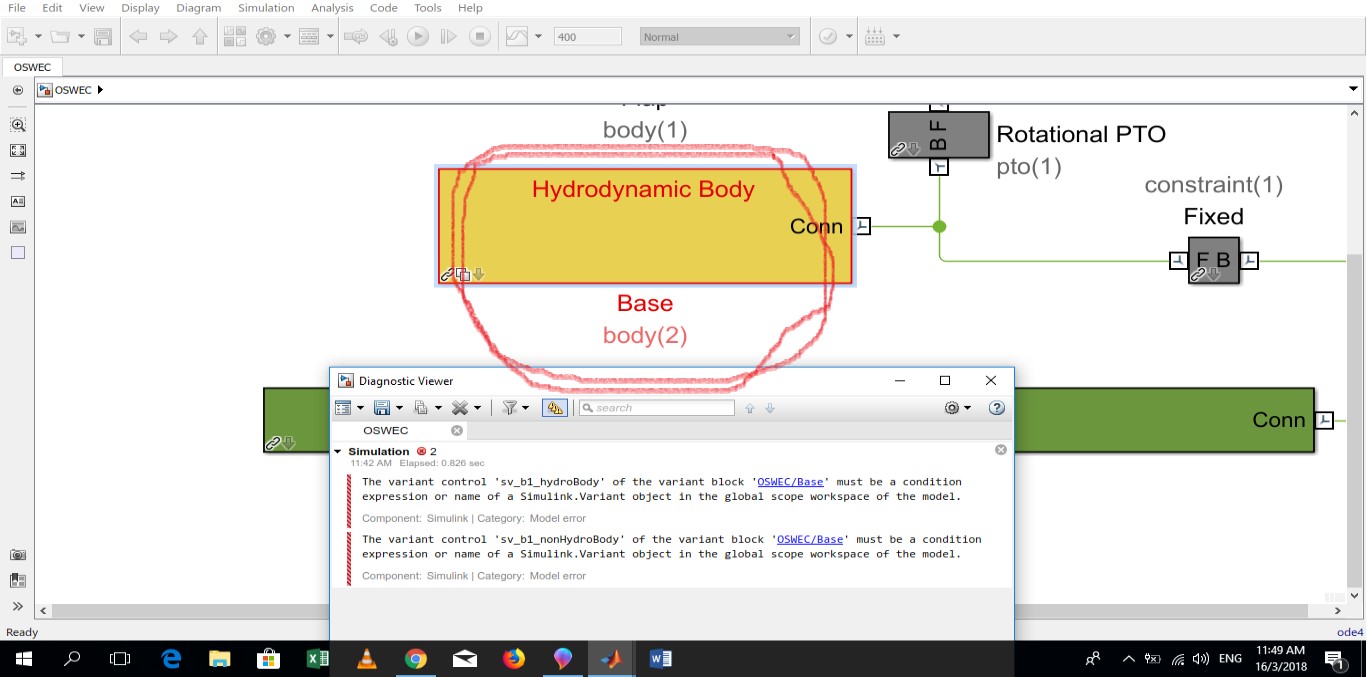Select the Annotation tool in the left palette
The height and width of the screenshot is (677, 1367).
[18, 201]
